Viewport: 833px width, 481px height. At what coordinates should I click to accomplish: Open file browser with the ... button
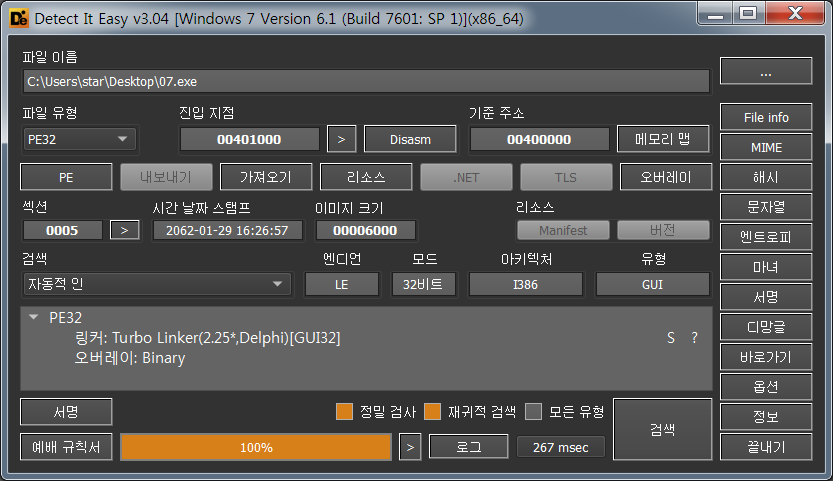click(x=766, y=71)
